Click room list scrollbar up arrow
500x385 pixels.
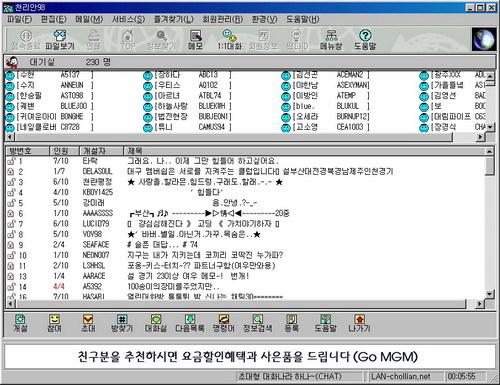[489, 151]
